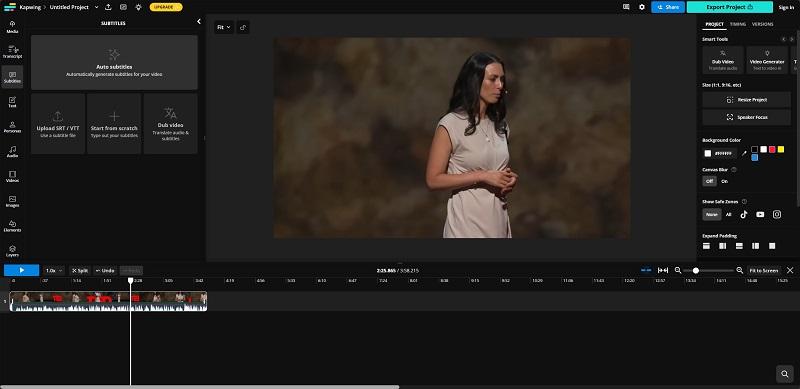Choose Dub video subtitles option

point(170,124)
